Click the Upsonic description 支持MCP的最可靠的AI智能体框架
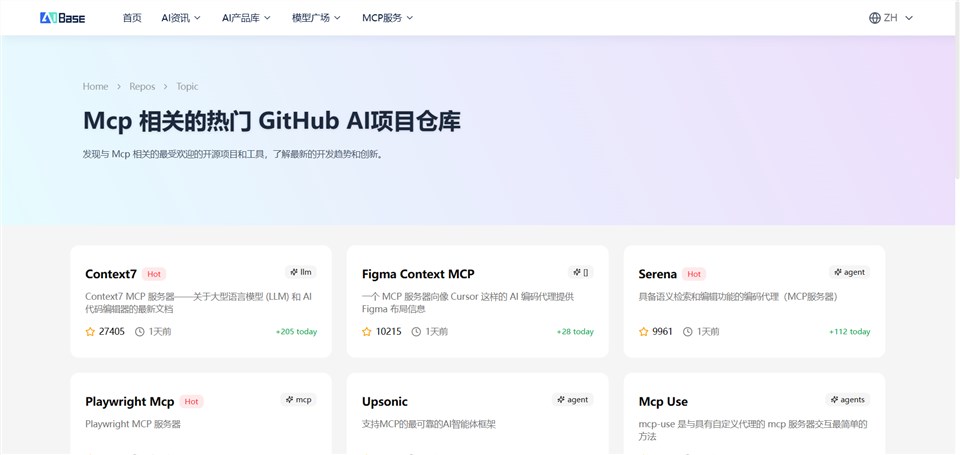This screenshot has width=960, height=455. [429, 424]
